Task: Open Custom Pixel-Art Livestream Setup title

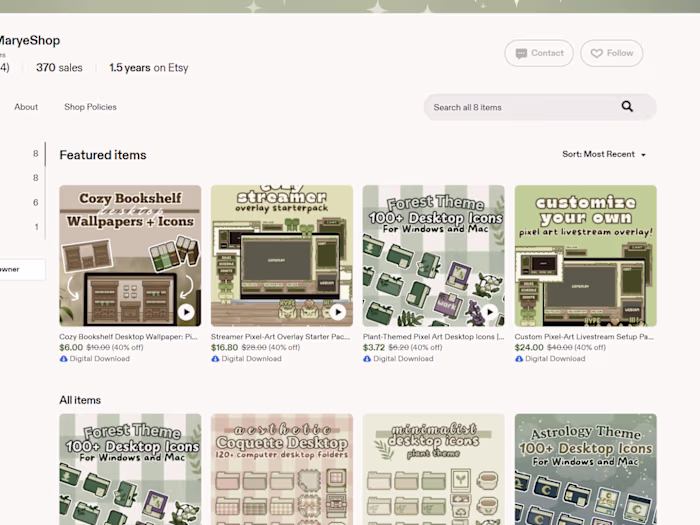Action: click(x=584, y=337)
